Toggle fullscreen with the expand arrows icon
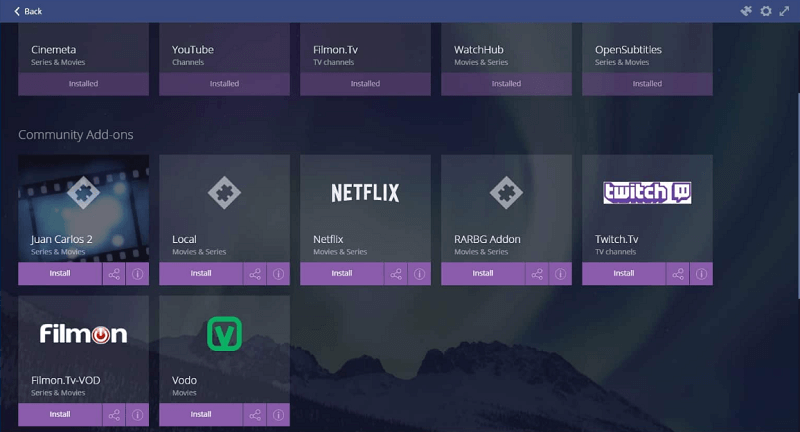Image resolution: width=800 pixels, height=432 pixels. (x=784, y=11)
